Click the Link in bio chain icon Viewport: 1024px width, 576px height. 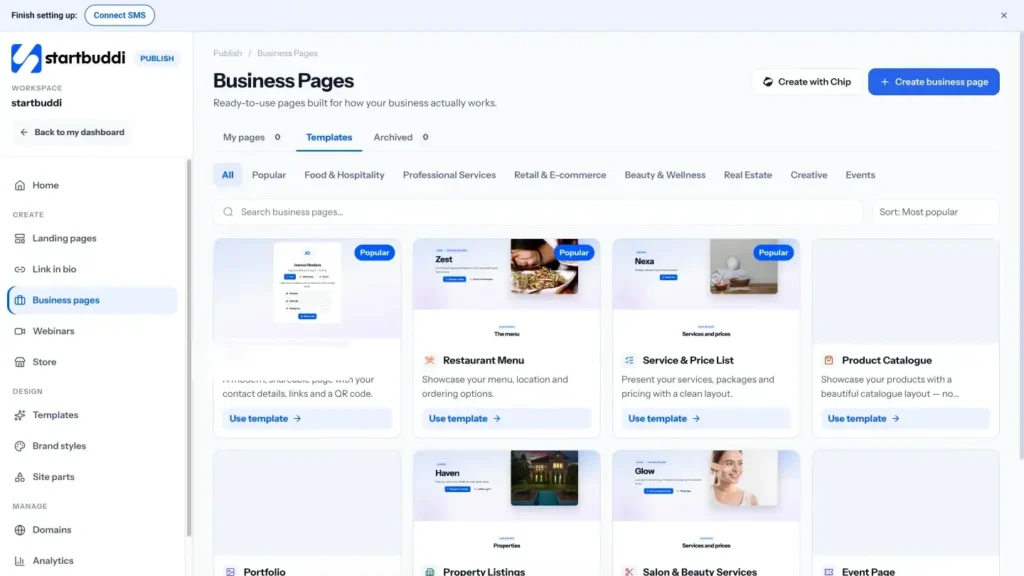click(20, 269)
